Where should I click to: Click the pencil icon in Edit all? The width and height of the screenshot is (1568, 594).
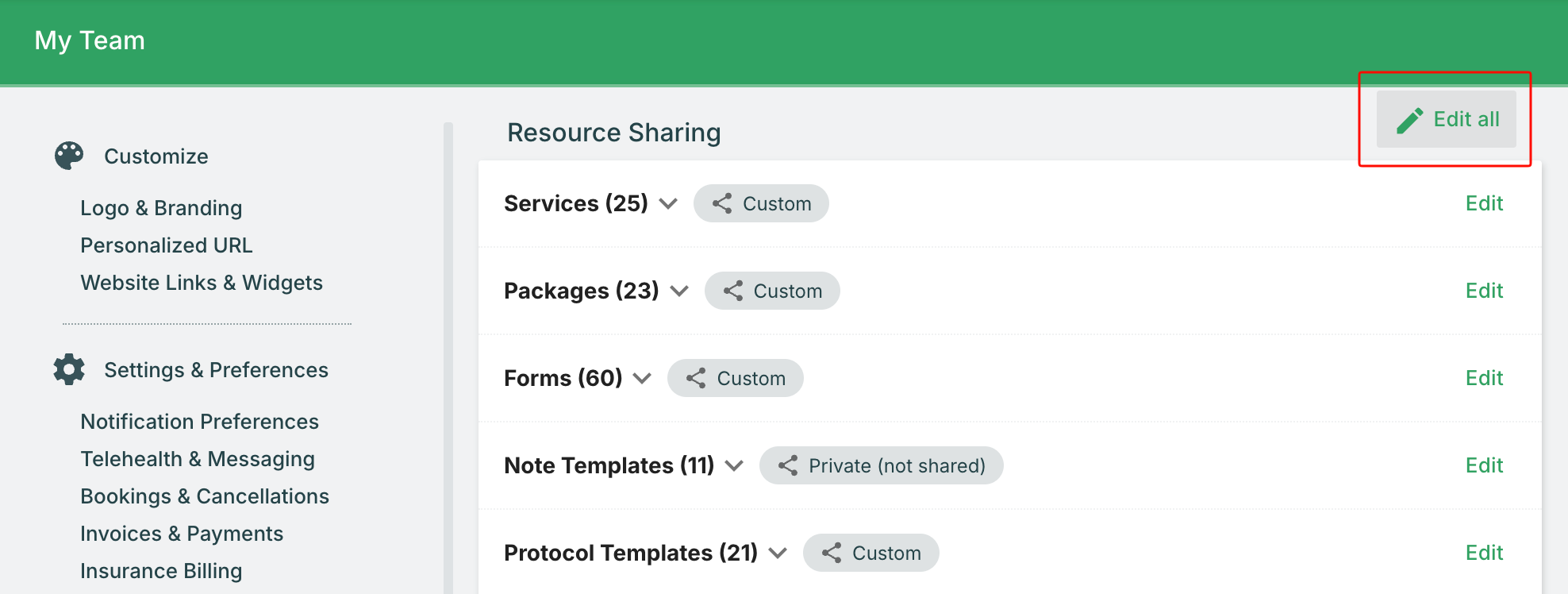[1409, 120]
